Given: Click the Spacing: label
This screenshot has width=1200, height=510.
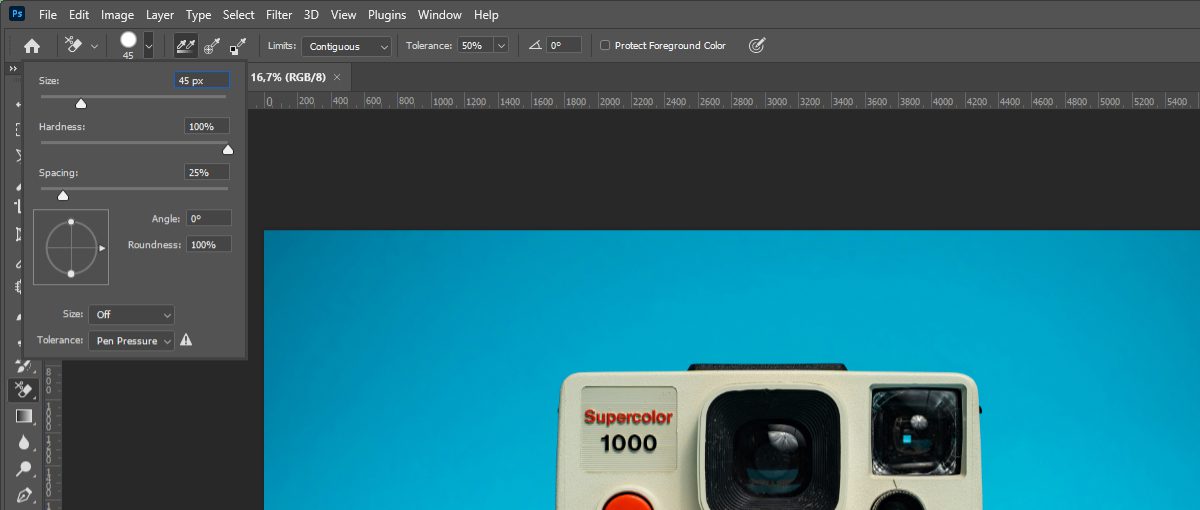Looking at the screenshot, I should click(58, 173).
